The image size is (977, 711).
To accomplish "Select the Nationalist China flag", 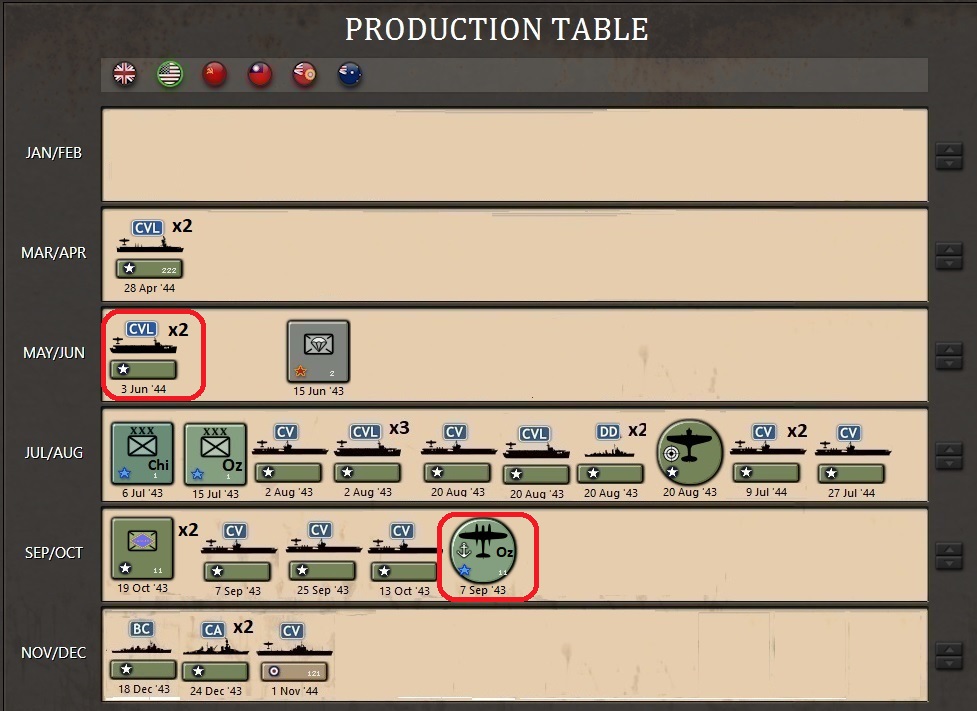I will (260, 74).
